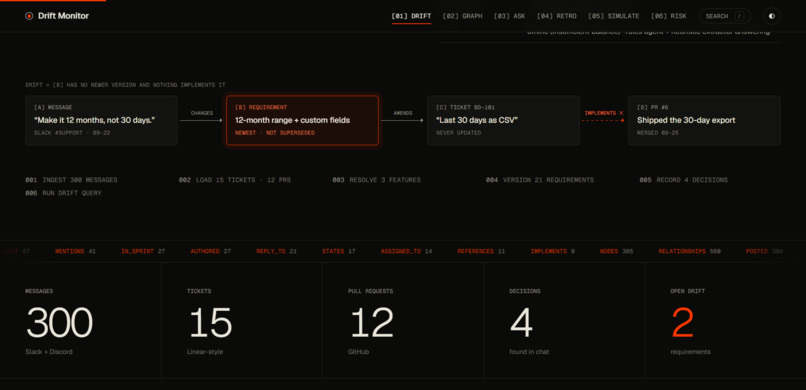The width and height of the screenshot is (806, 390).
Task: Click step 006 RUN DRIFT QUERY
Action: tap(63, 193)
